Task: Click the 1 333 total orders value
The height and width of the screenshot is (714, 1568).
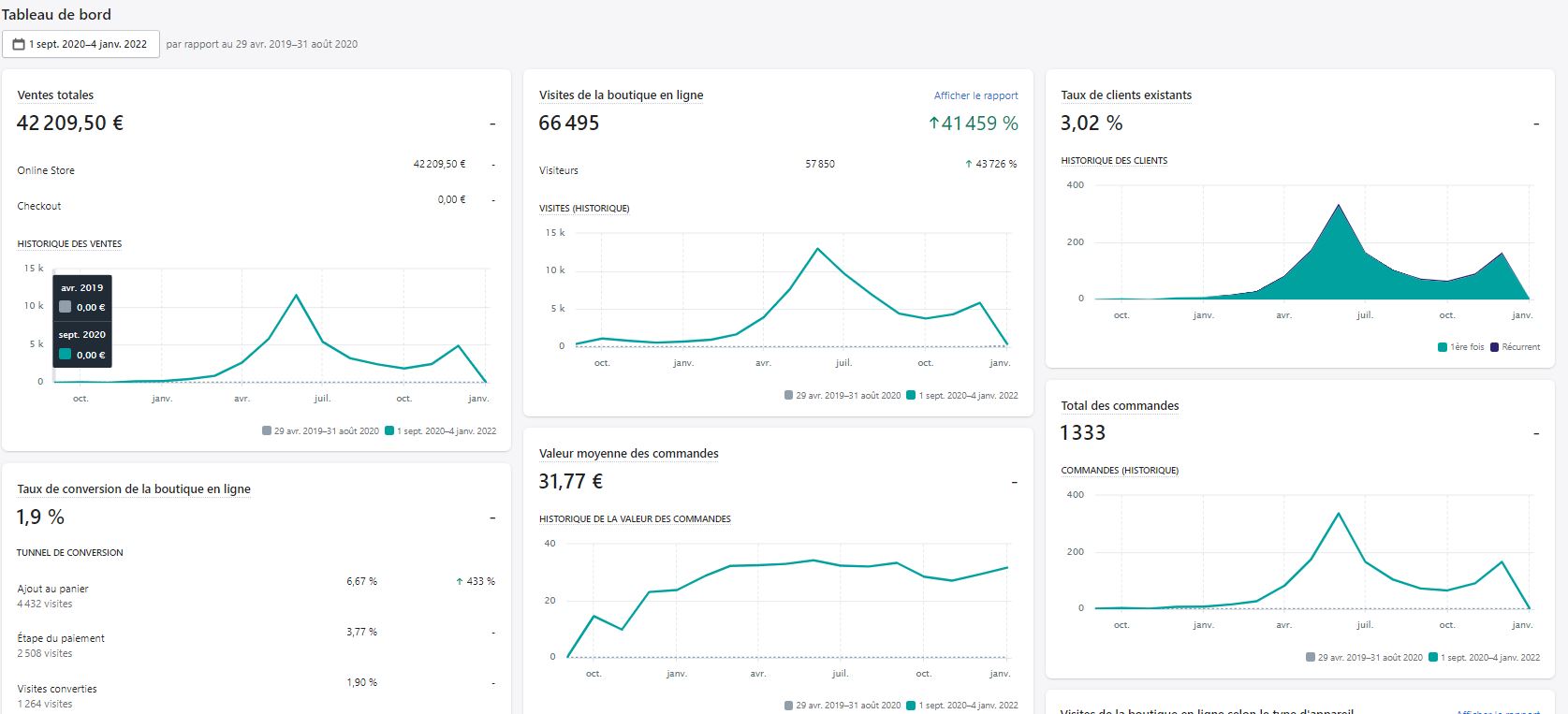Action: pos(1083,432)
